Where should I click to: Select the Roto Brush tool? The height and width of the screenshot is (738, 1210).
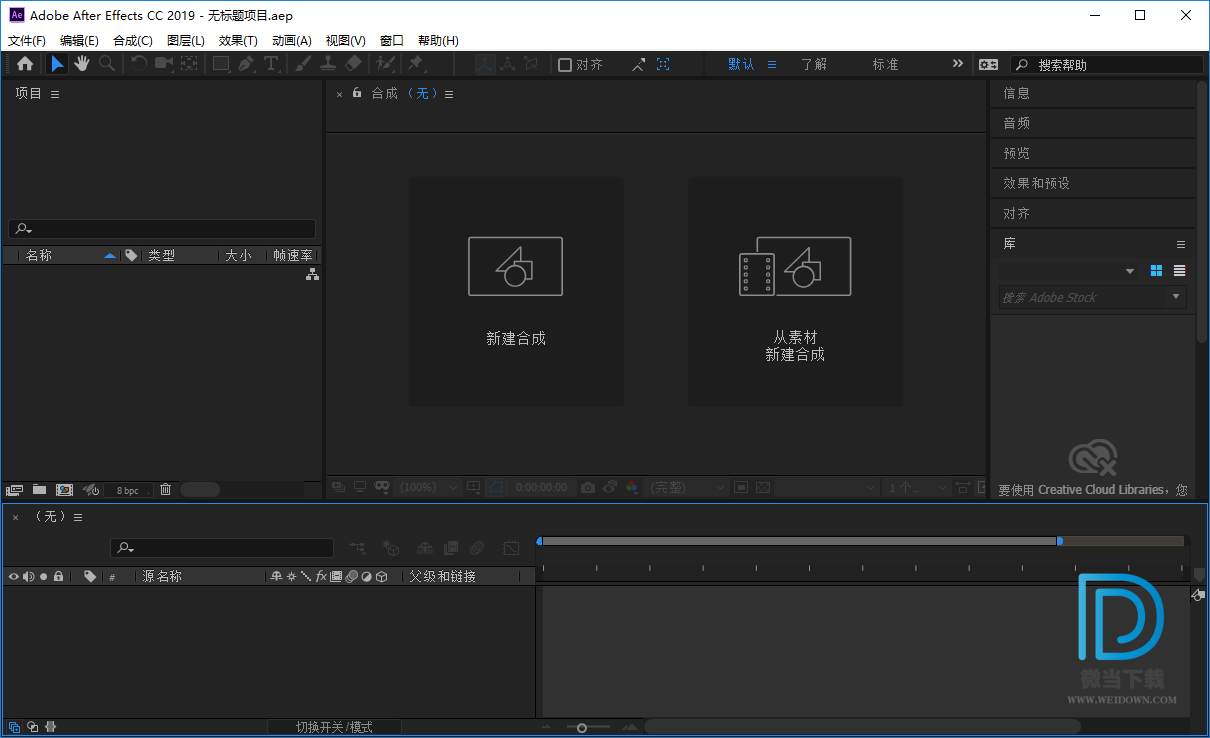coord(385,64)
